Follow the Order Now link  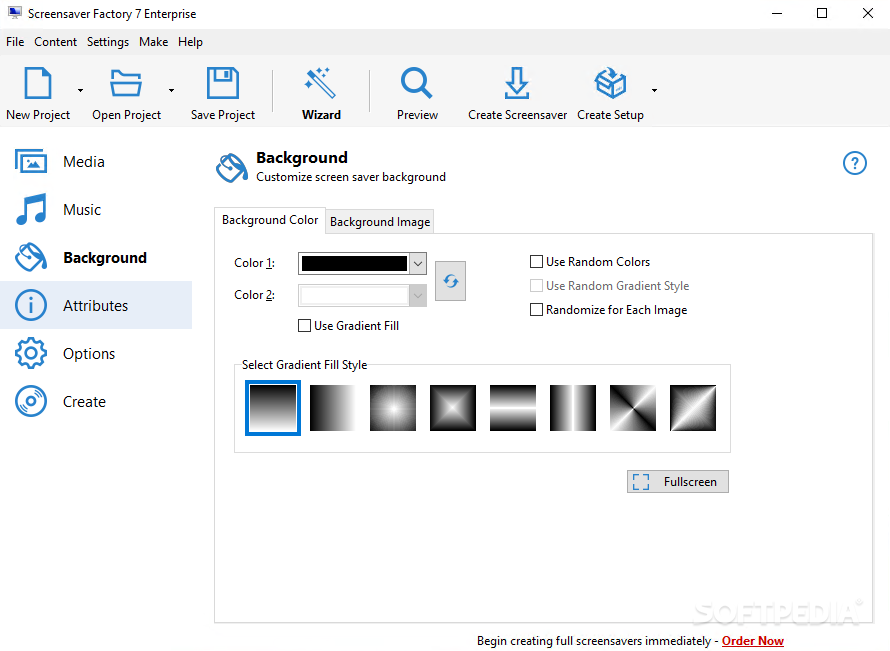[753, 641]
